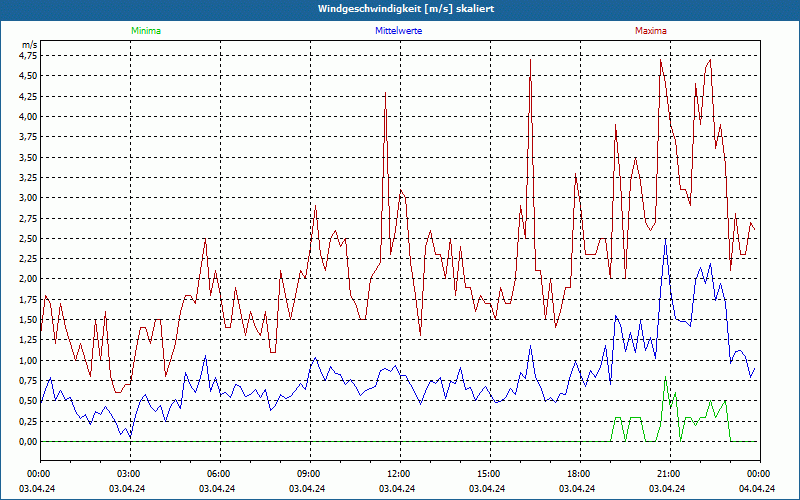The width and height of the screenshot is (800, 500).
Task: Select the 4,75 y-axis value
Action: click(x=28, y=55)
